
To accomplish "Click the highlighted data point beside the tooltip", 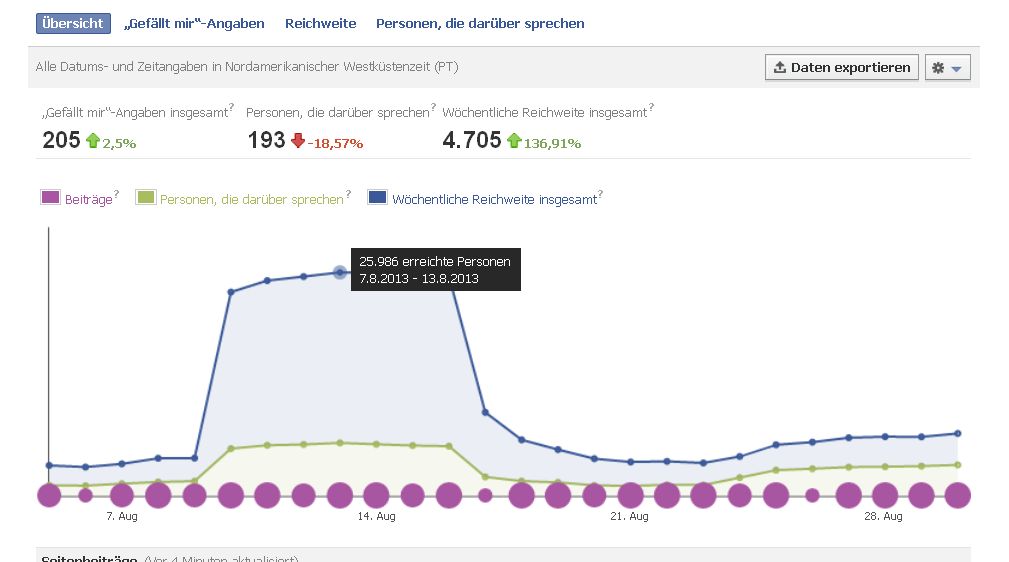I will pyautogui.click(x=340, y=272).
